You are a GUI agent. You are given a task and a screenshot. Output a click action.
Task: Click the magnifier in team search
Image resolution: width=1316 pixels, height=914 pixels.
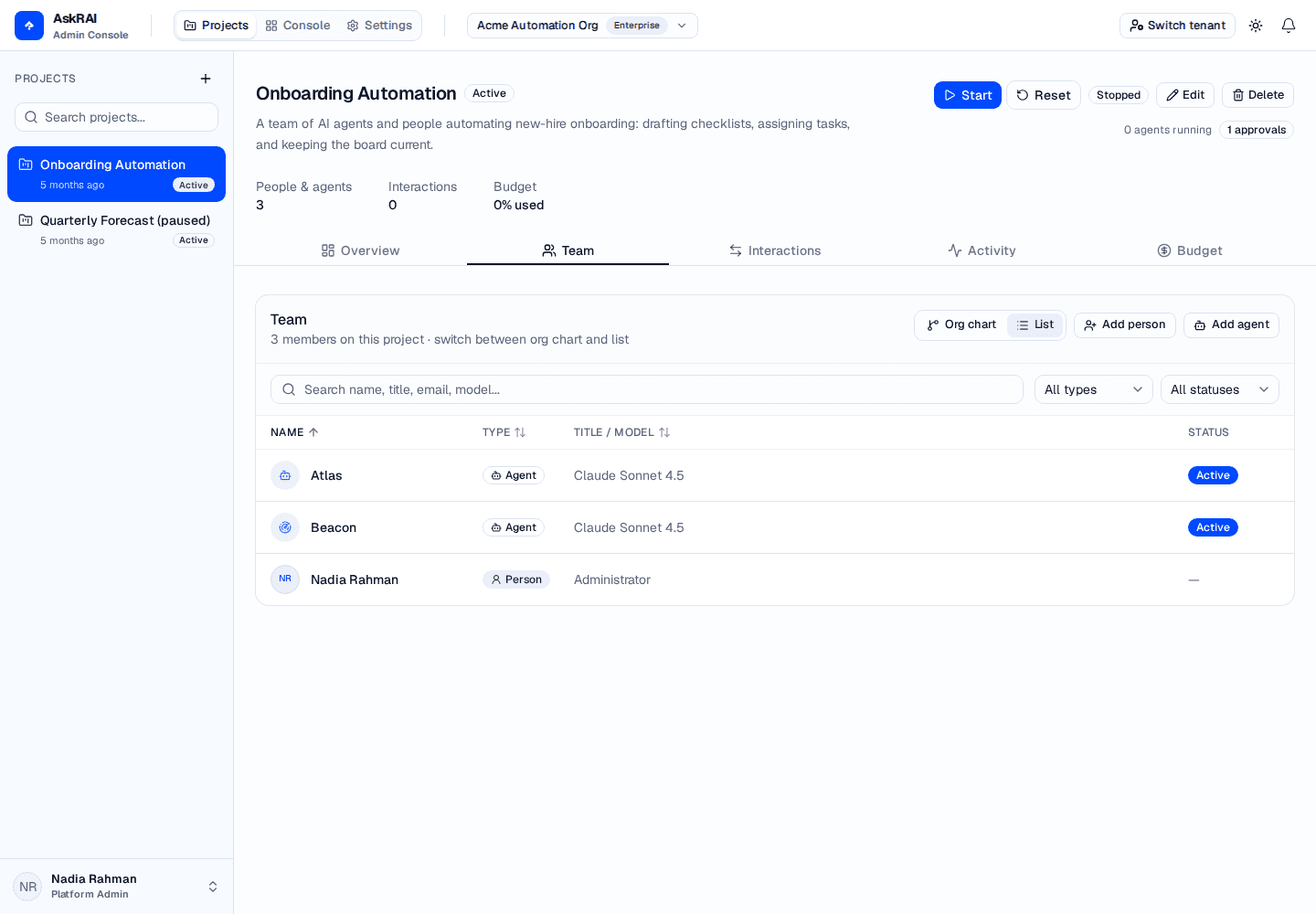pos(289,389)
